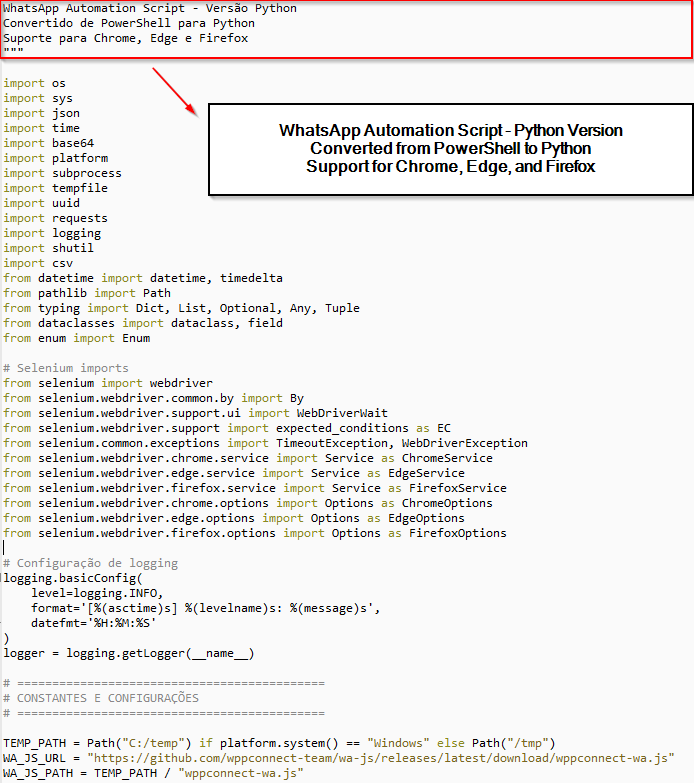Click the line 'import logging'

(x=52, y=233)
